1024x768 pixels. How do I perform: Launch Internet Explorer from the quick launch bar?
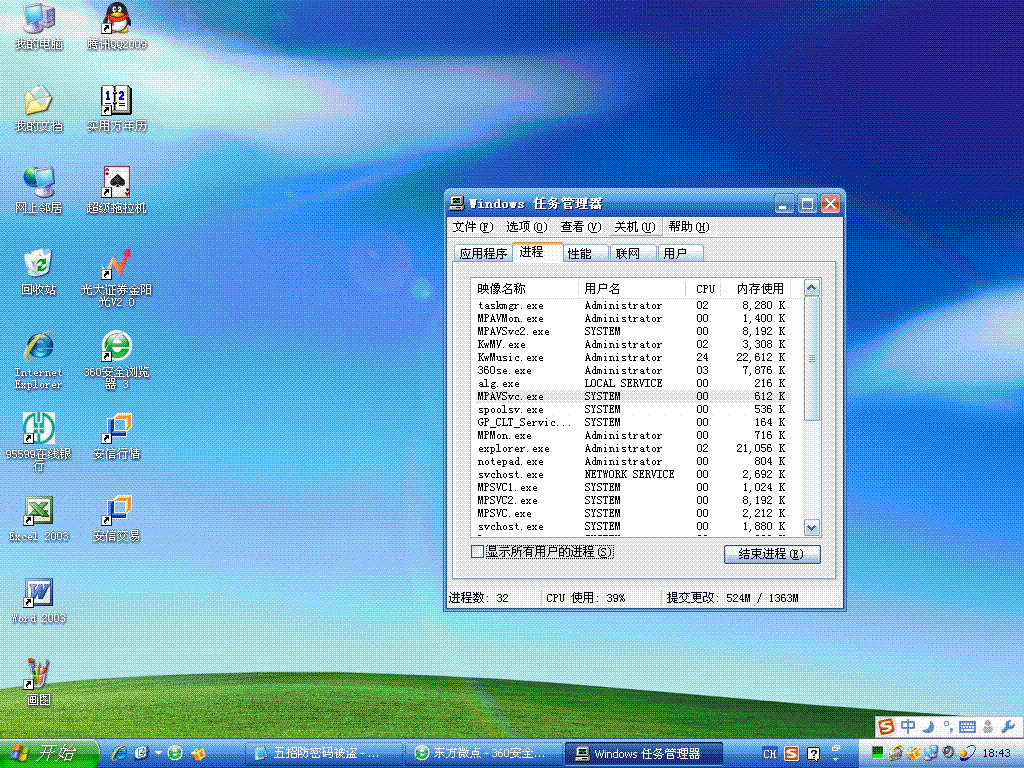120,753
